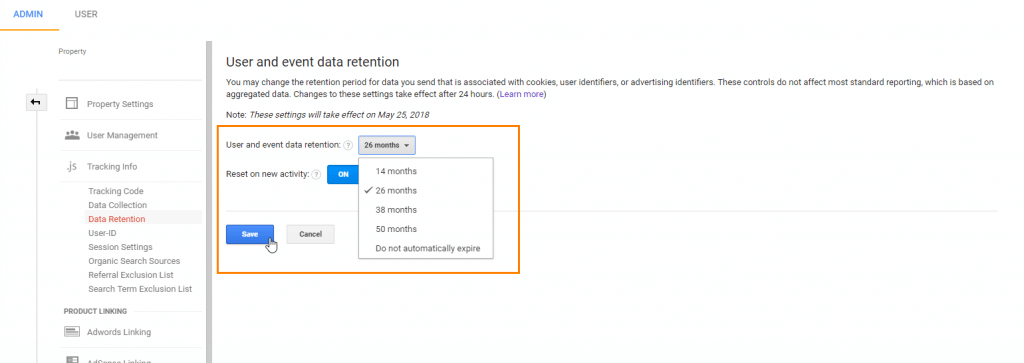This screenshot has height=363, width=1024.
Task: Click the back arrow icon beside Property
Action: pos(35,103)
